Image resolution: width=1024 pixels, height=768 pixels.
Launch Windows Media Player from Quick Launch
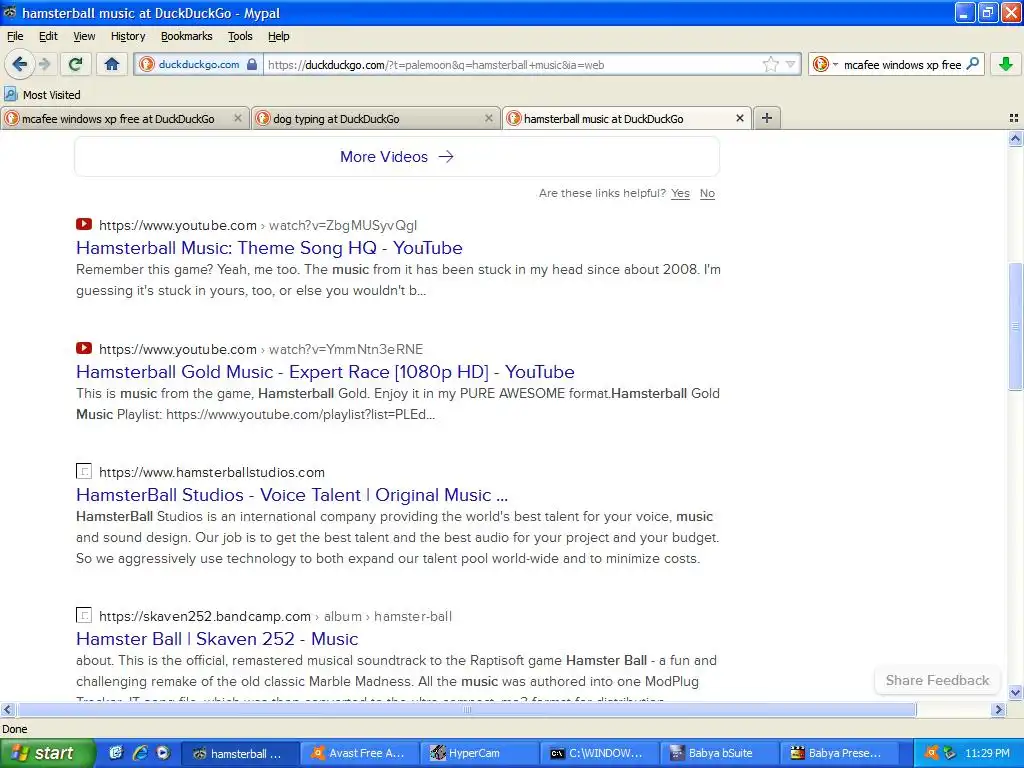pyautogui.click(x=163, y=753)
